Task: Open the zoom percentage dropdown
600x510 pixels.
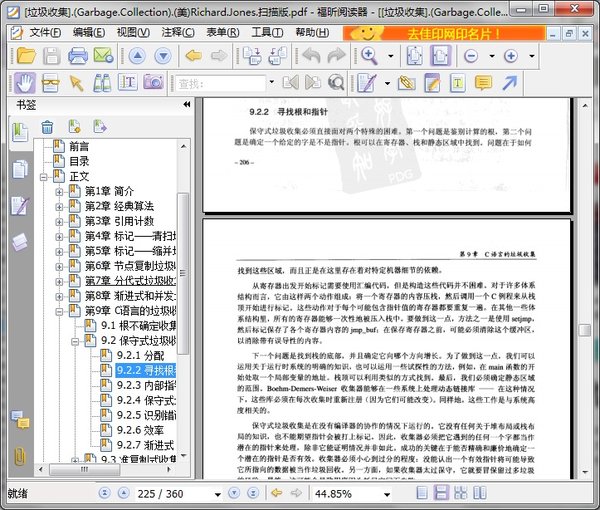Action: (387, 494)
